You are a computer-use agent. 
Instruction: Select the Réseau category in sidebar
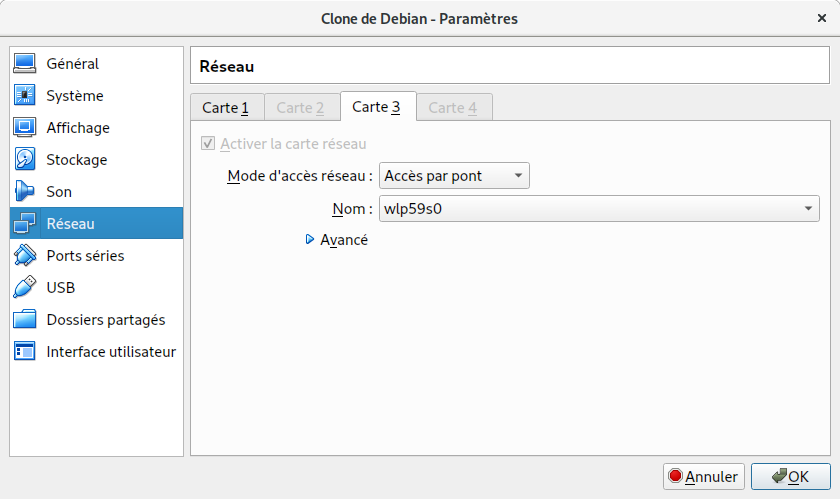pos(96,223)
